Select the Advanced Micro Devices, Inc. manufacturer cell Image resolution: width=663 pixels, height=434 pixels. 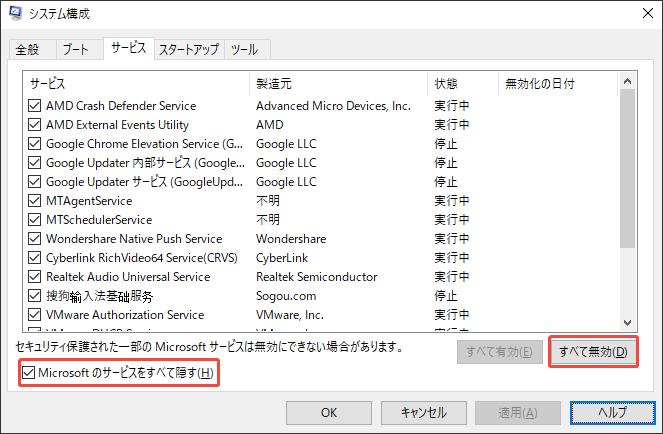click(333, 106)
